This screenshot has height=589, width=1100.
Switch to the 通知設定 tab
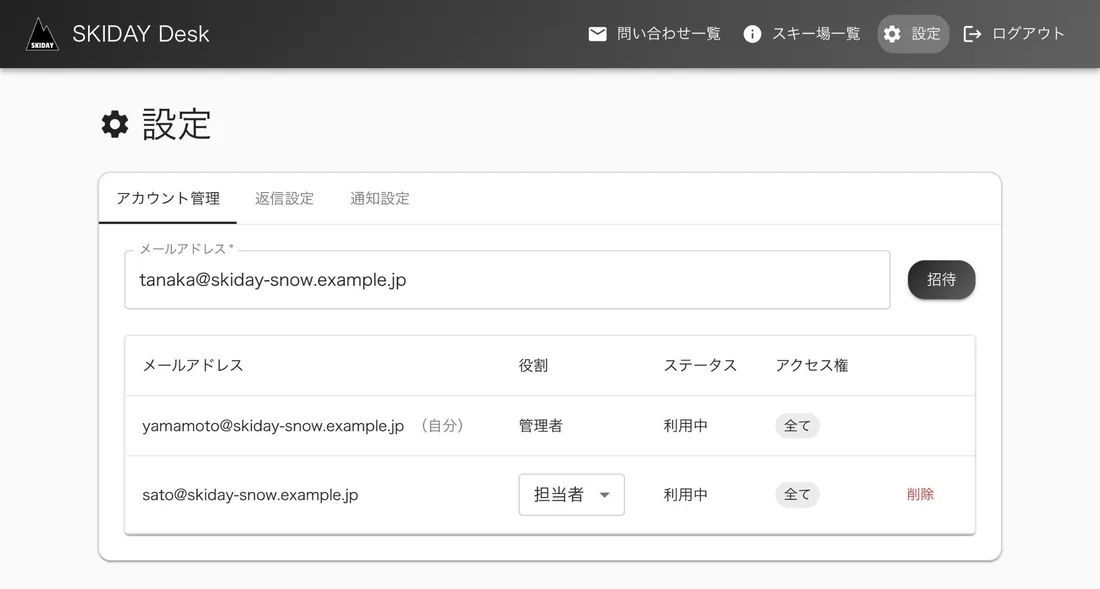click(380, 198)
